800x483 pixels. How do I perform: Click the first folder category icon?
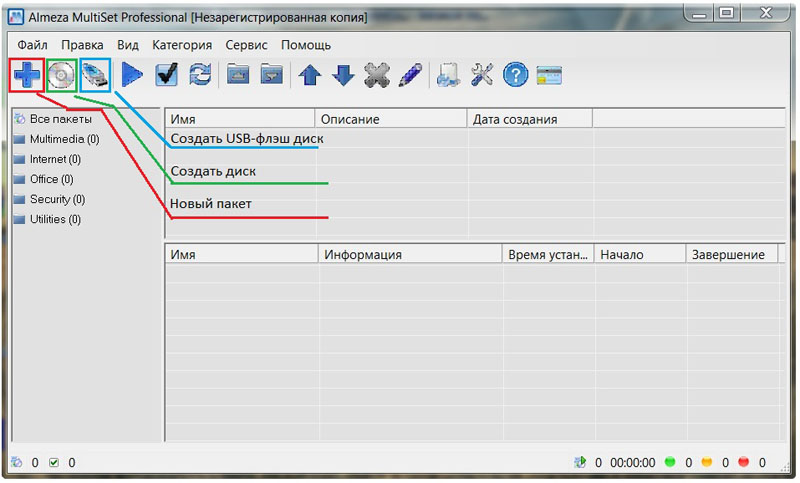click(x=238, y=75)
